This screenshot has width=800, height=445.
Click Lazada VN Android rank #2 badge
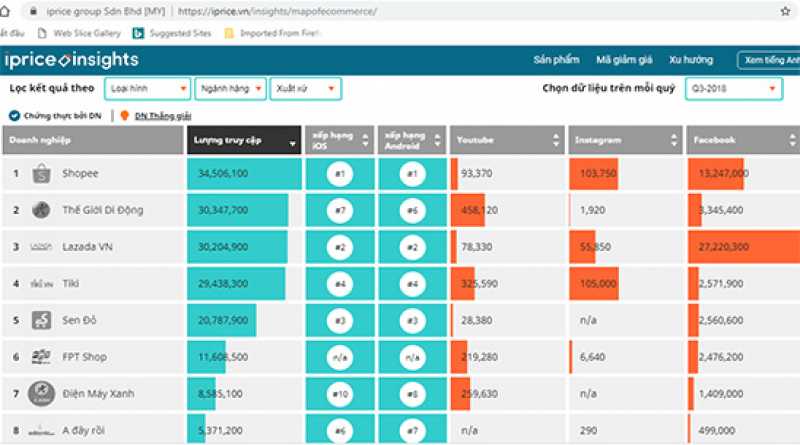412,247
